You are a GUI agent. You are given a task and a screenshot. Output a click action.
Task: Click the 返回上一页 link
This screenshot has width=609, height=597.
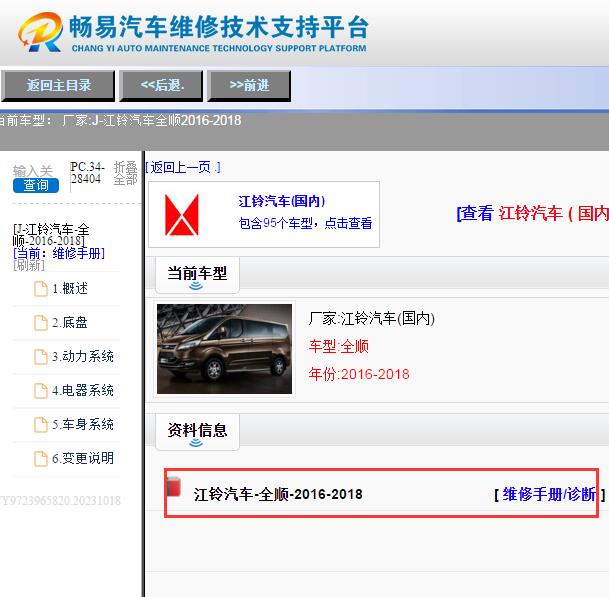tap(183, 167)
